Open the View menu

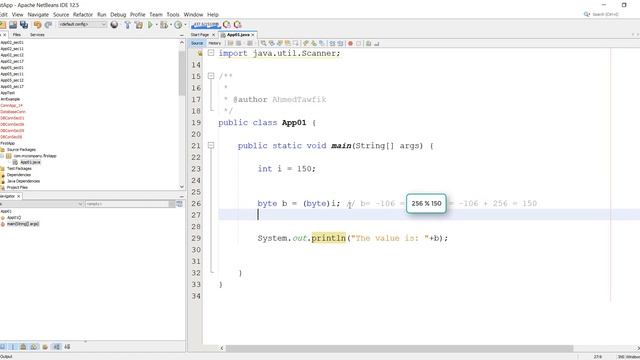pyautogui.click(x=18, y=14)
